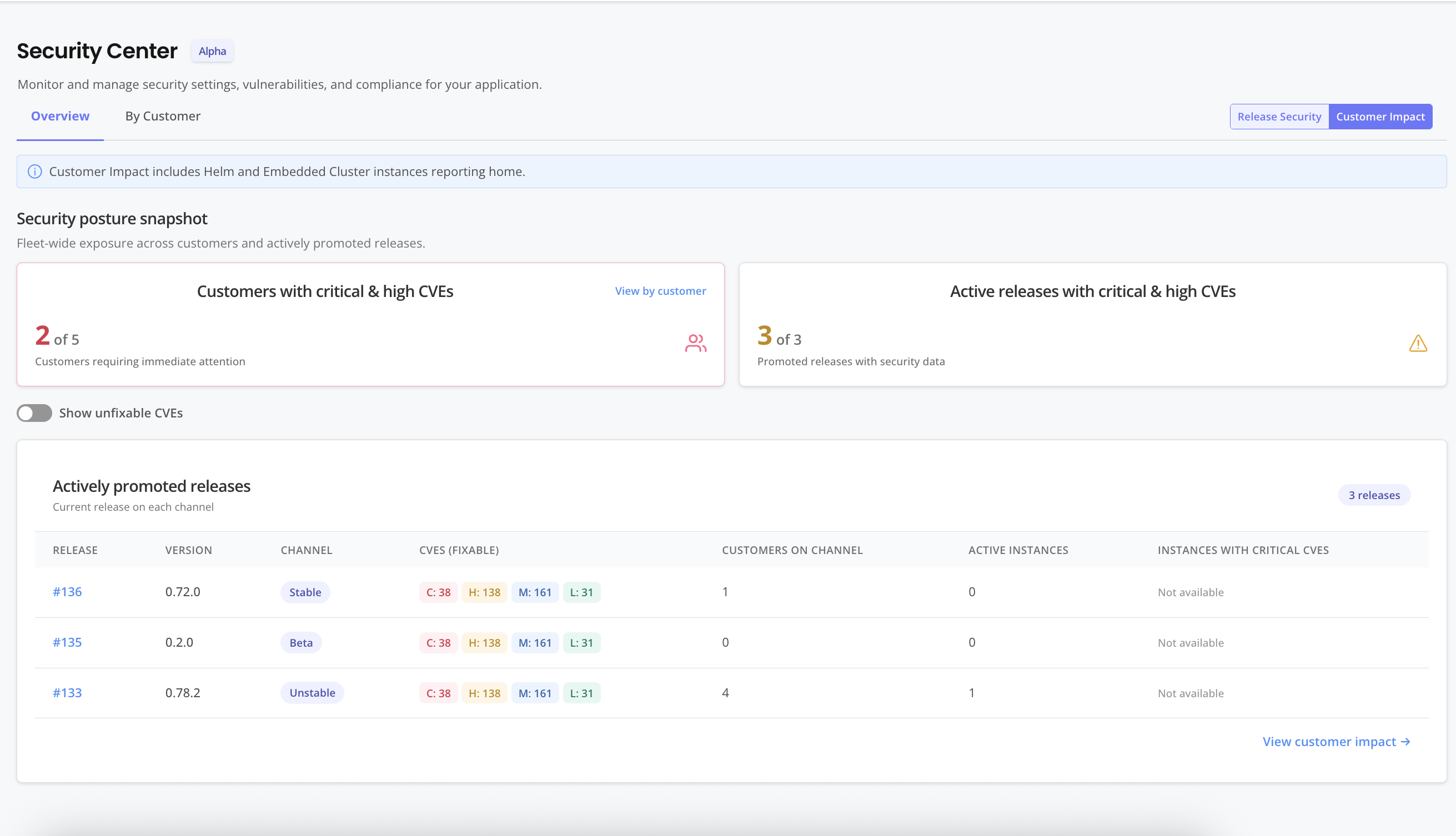Click Not available in the #135 row

point(1191,642)
